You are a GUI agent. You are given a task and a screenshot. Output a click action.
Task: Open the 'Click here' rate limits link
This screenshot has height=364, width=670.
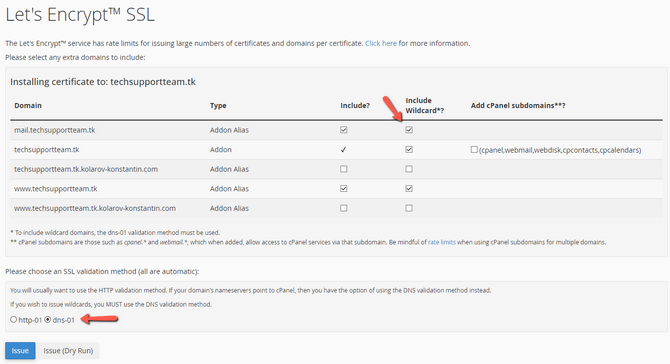(x=381, y=43)
